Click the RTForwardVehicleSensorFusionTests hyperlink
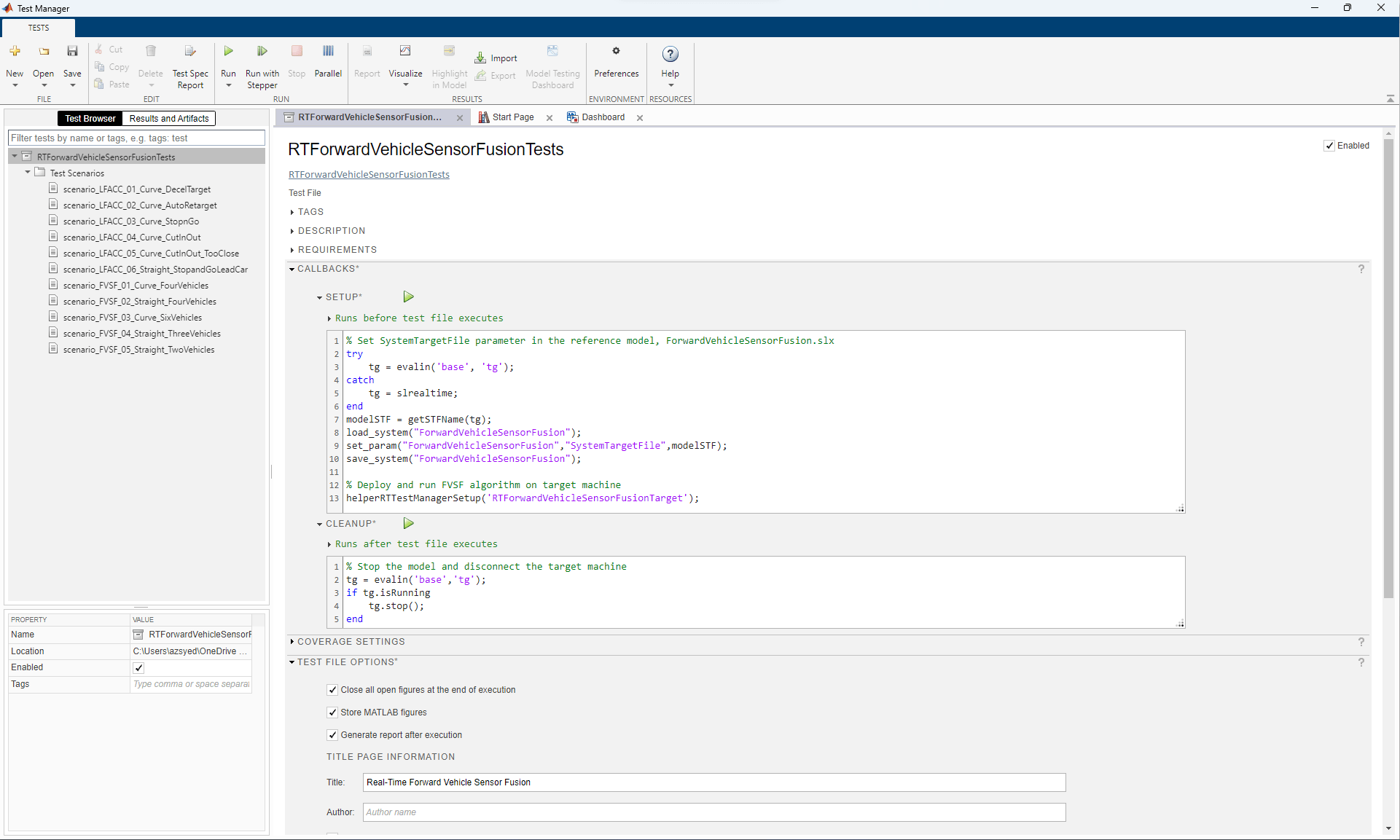Viewport: 1400px width, 840px height. click(369, 175)
